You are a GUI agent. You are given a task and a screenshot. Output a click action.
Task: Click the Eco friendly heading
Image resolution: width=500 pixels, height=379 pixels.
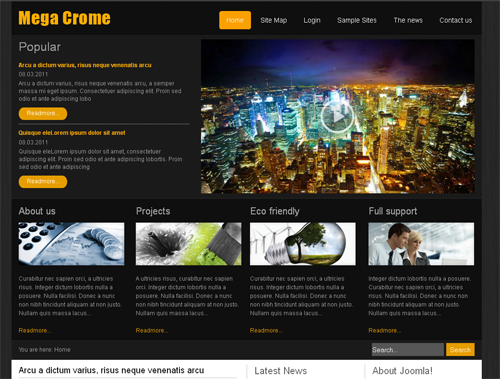pos(275,211)
